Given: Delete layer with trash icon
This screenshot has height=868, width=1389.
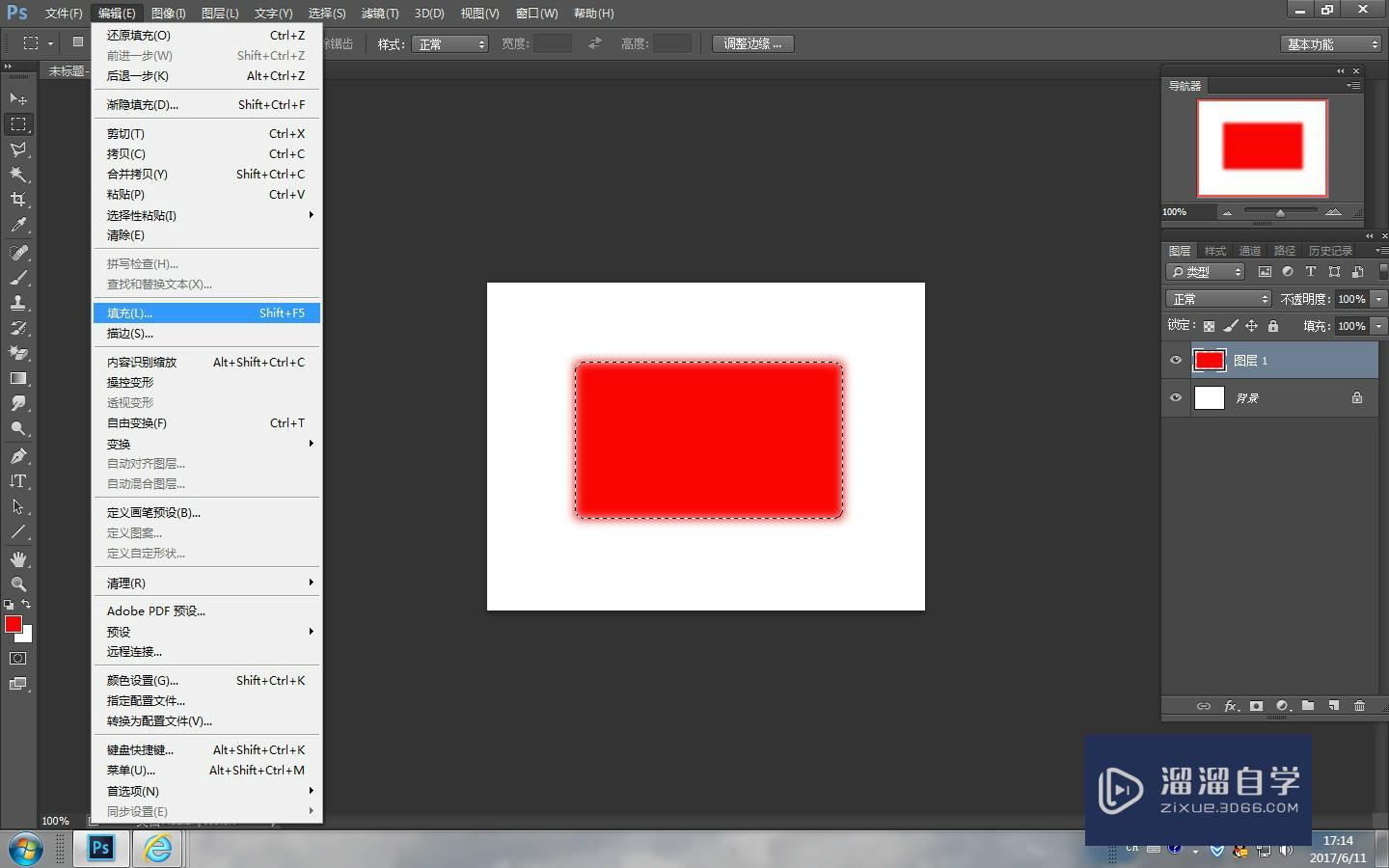Looking at the screenshot, I should point(1359,706).
